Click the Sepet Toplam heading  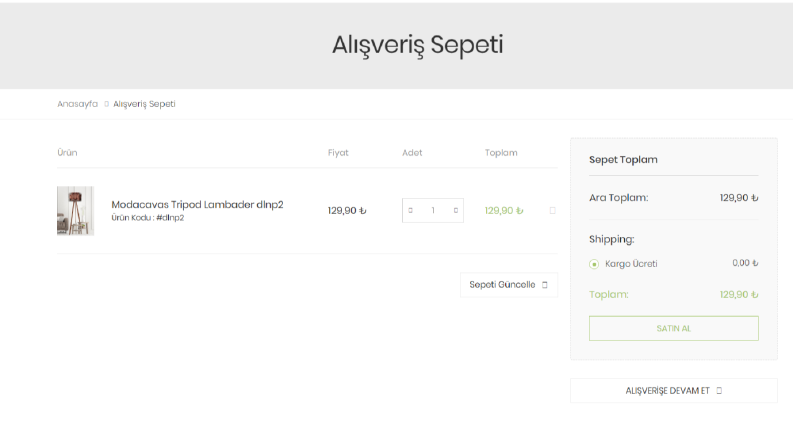(x=623, y=160)
